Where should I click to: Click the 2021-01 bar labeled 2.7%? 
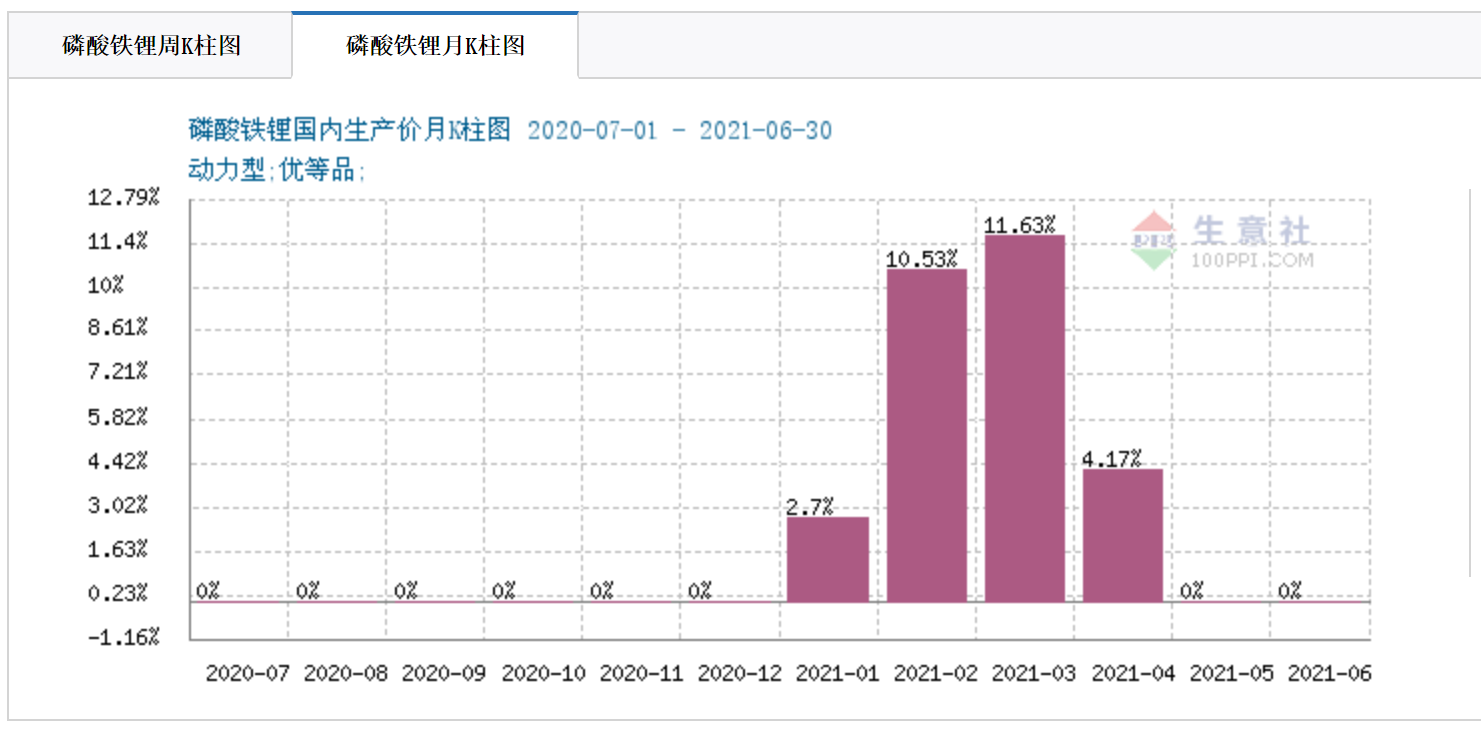828,559
